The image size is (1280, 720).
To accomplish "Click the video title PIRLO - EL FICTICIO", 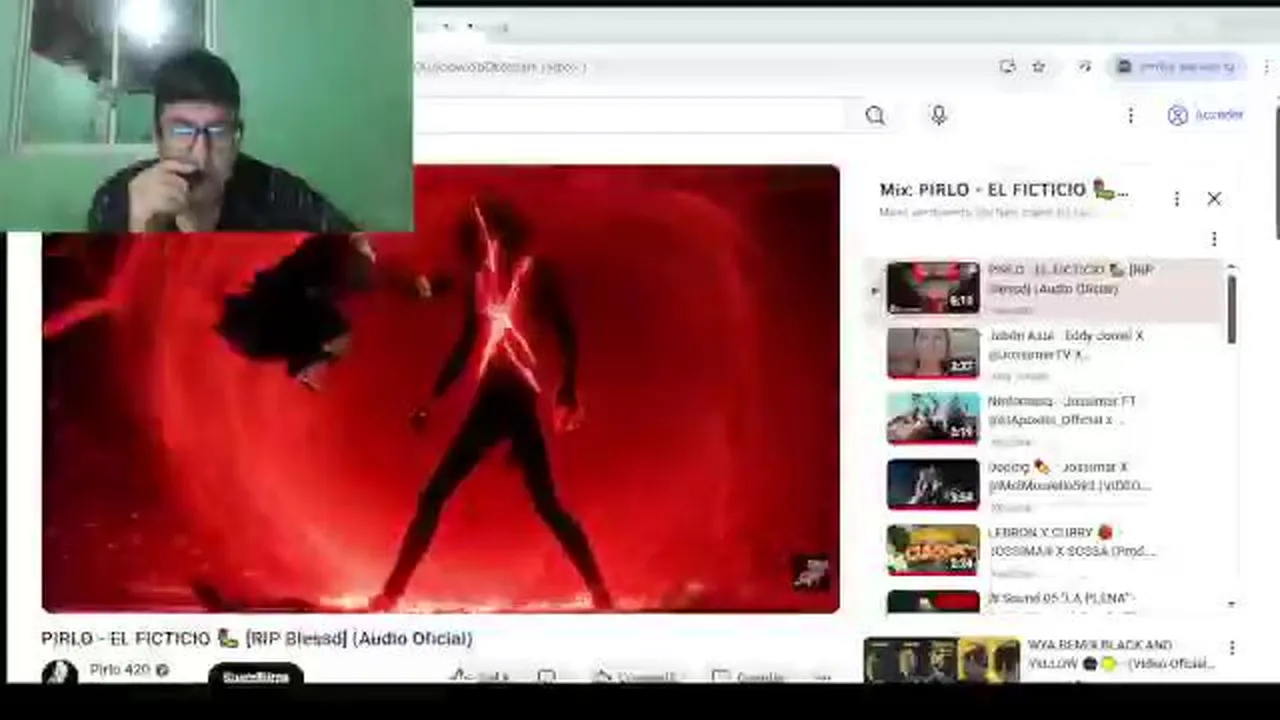I will coord(257,638).
